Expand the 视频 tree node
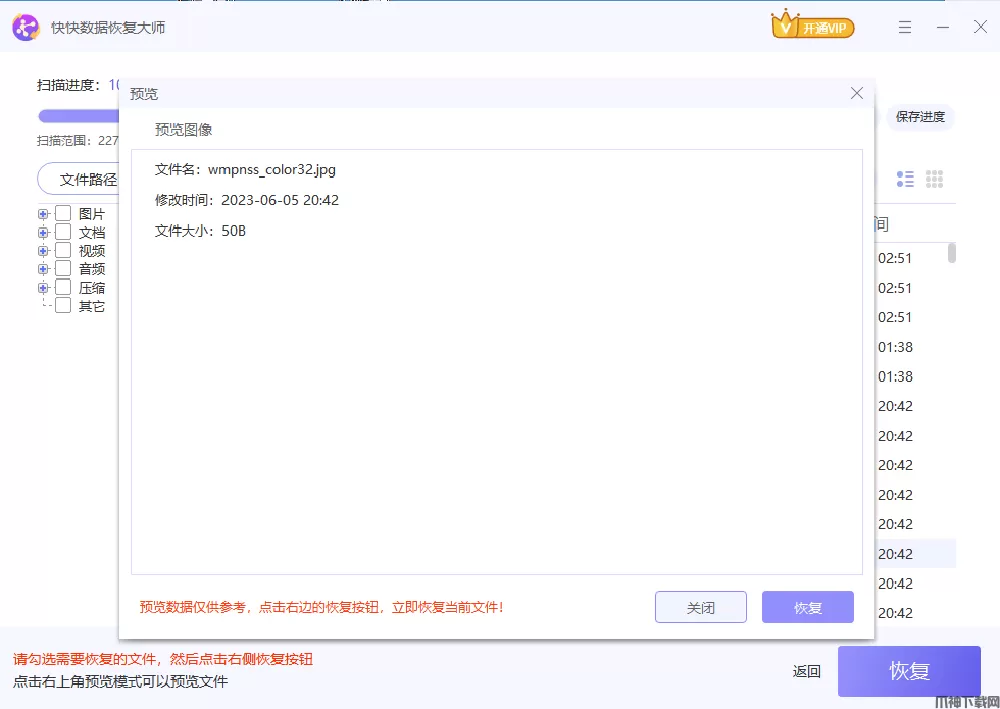The image size is (1000, 709). [43, 251]
